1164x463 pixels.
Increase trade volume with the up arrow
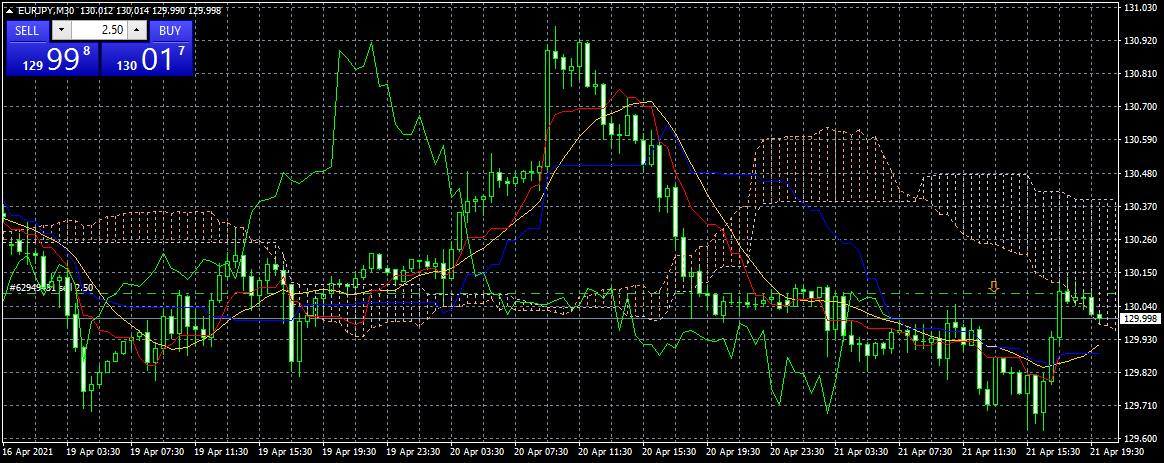pyautogui.click(x=137, y=30)
